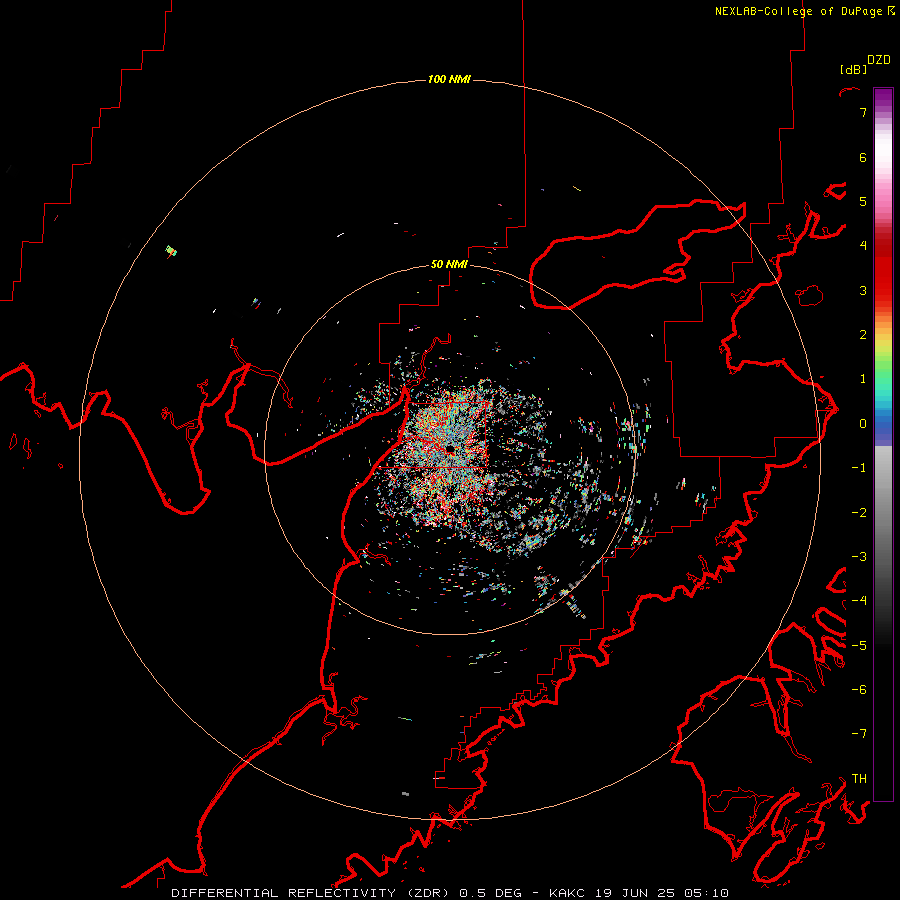Click the 5 dB scale label

863,201
